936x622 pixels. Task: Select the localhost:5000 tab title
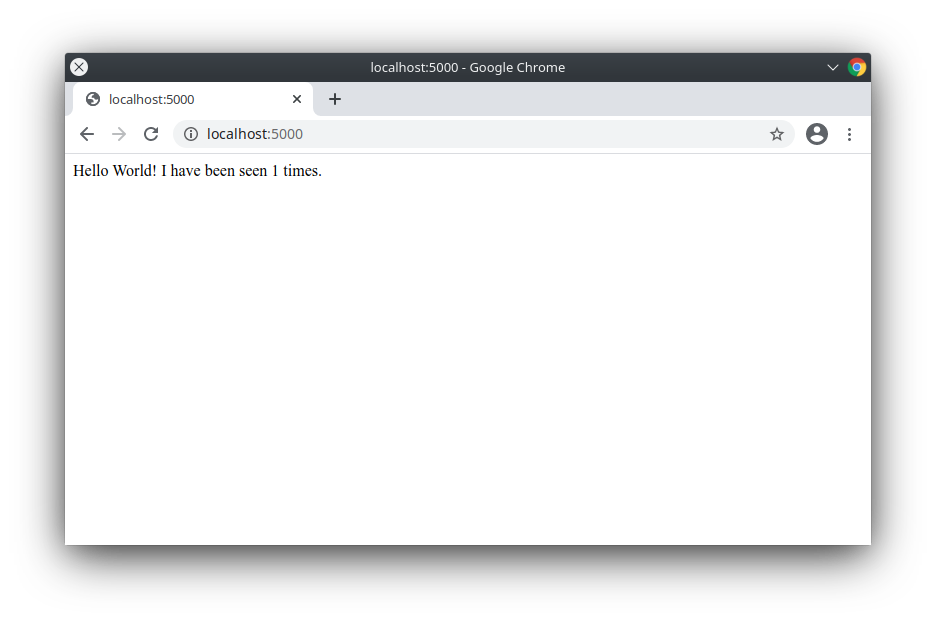coord(152,99)
